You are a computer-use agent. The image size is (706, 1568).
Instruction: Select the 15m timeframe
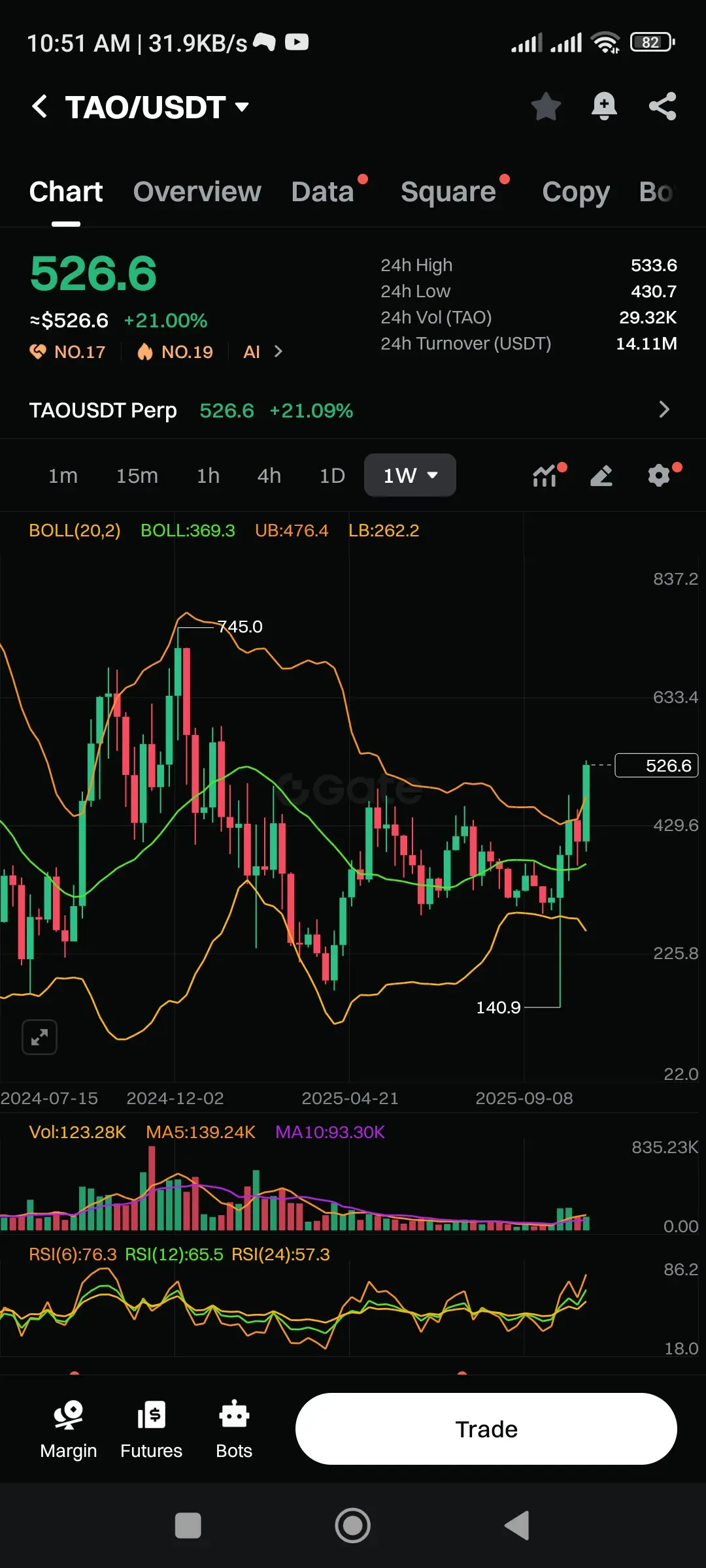tap(137, 476)
